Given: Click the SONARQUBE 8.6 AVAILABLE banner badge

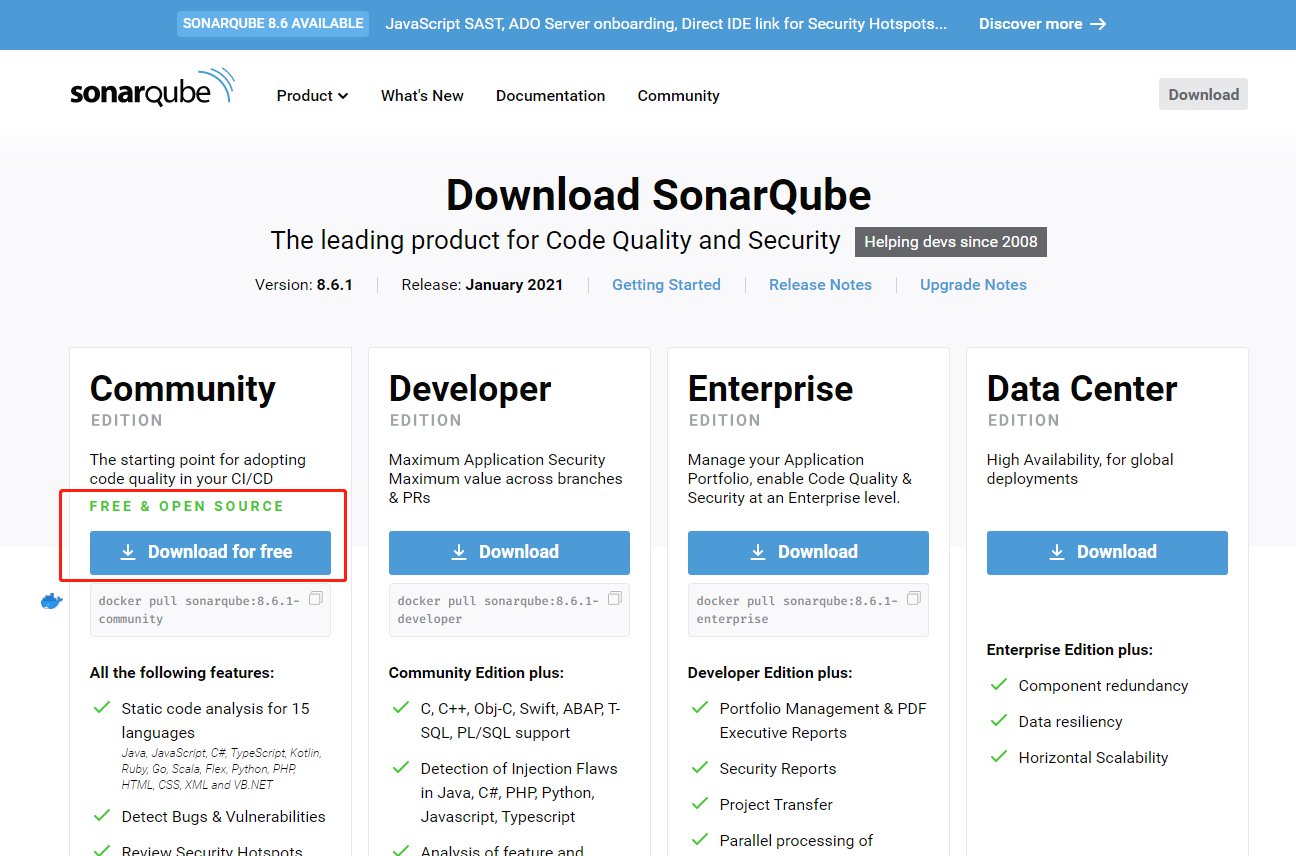Looking at the screenshot, I should [x=273, y=23].
